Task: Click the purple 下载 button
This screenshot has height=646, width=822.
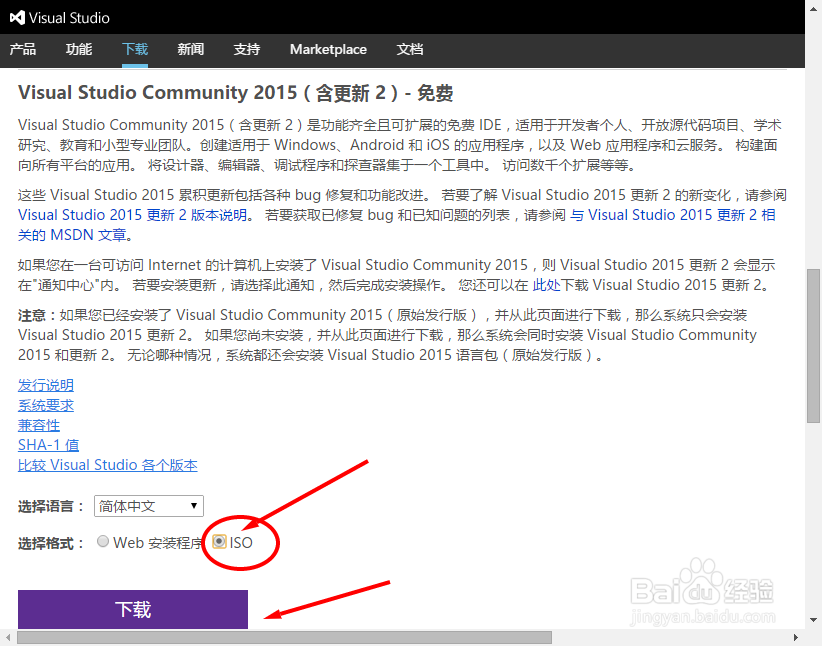Action: click(x=132, y=608)
